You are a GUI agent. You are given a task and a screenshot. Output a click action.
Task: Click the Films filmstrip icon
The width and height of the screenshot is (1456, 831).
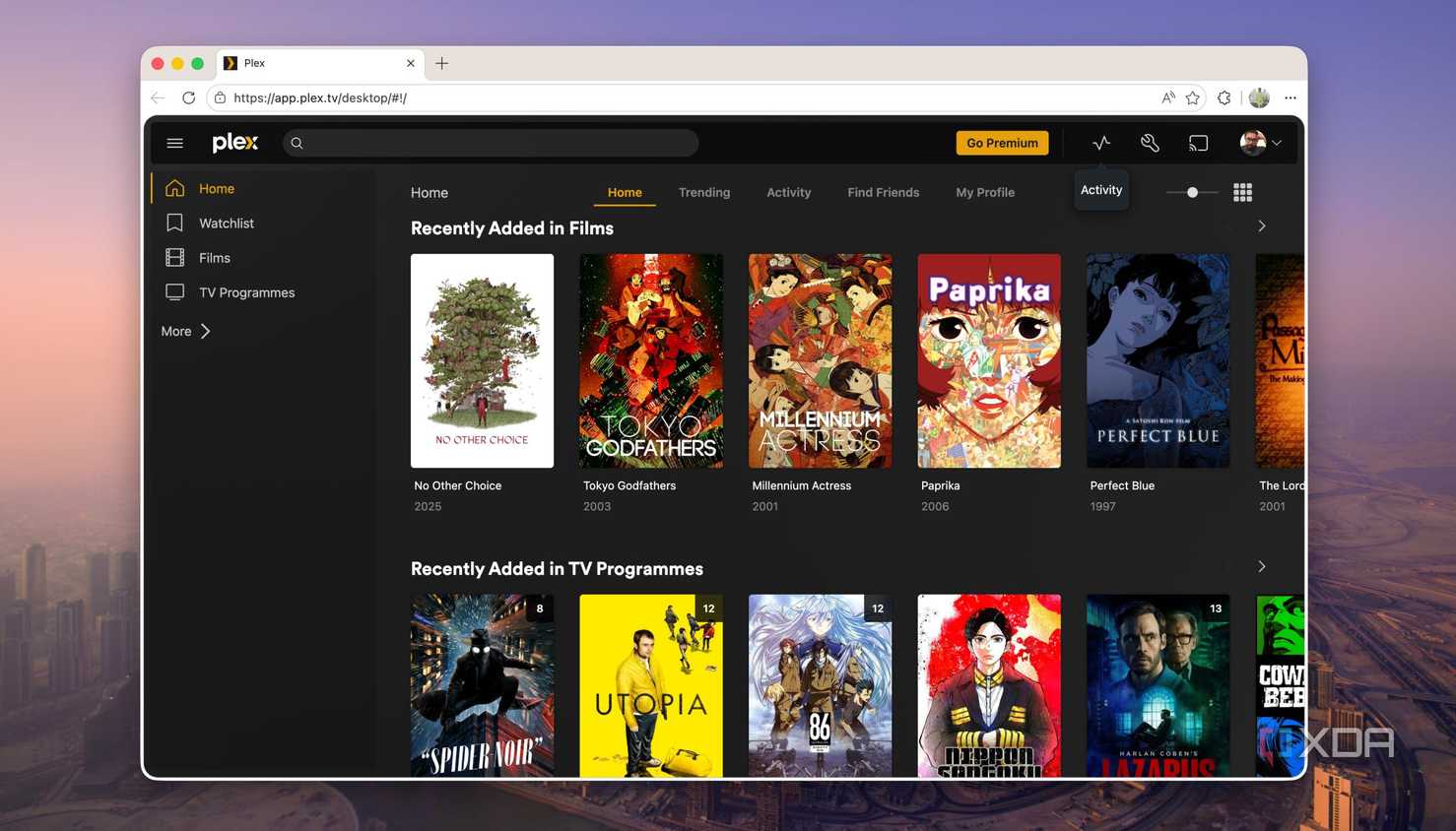coord(175,258)
